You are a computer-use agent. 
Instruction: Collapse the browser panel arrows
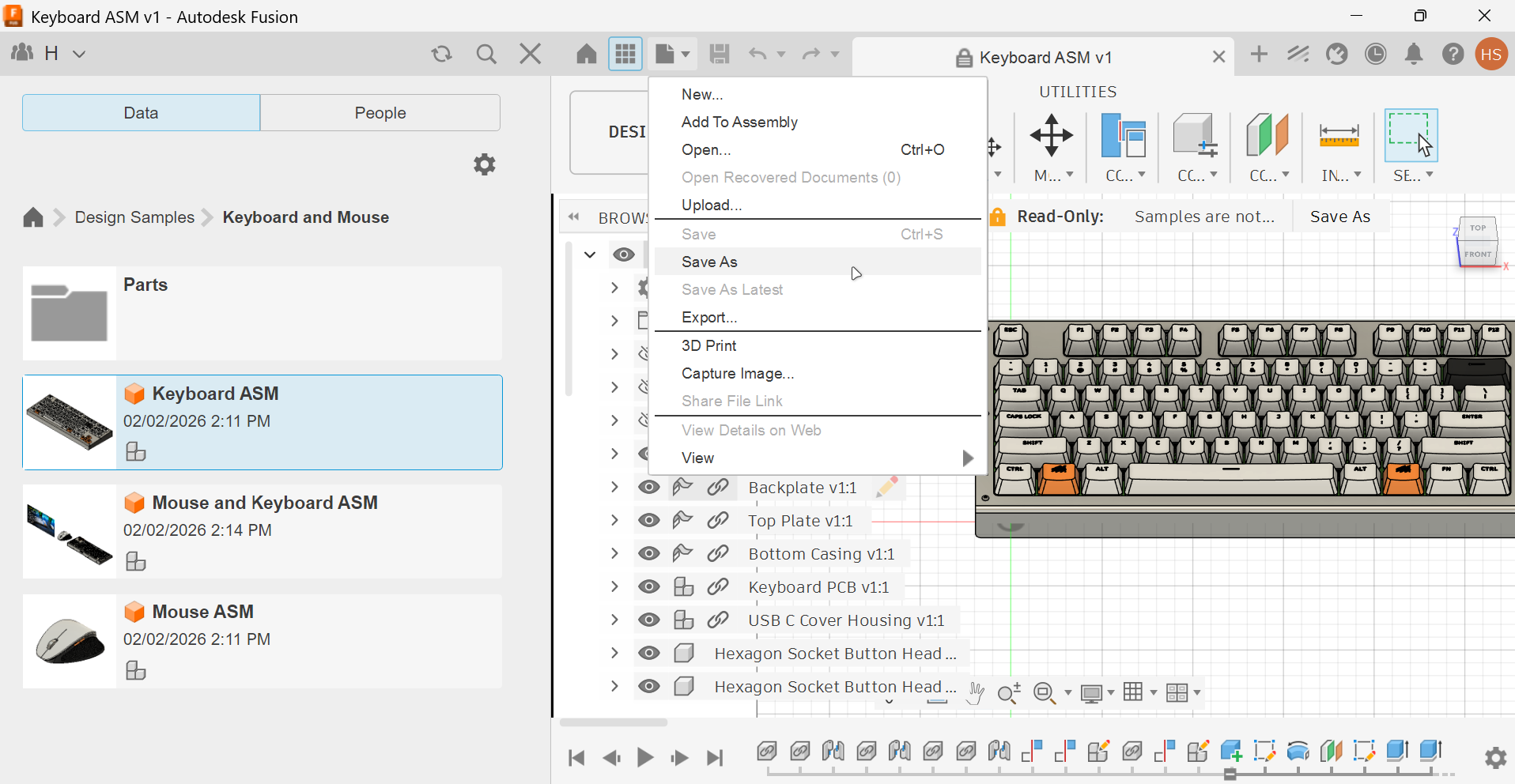point(574,217)
